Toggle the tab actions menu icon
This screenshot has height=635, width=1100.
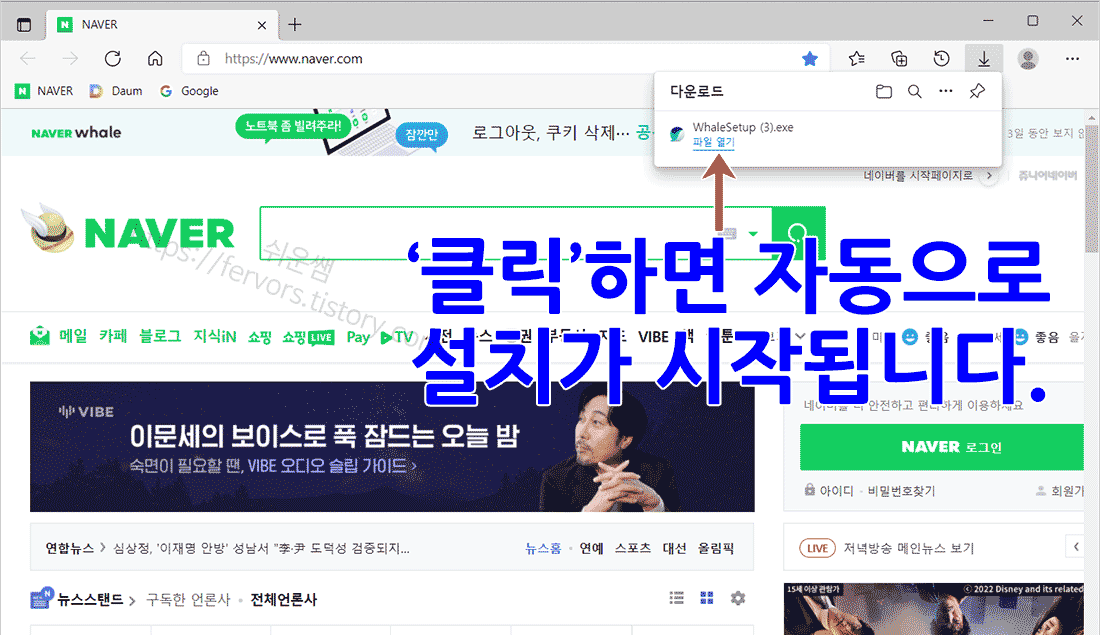pyautogui.click(x=24, y=25)
